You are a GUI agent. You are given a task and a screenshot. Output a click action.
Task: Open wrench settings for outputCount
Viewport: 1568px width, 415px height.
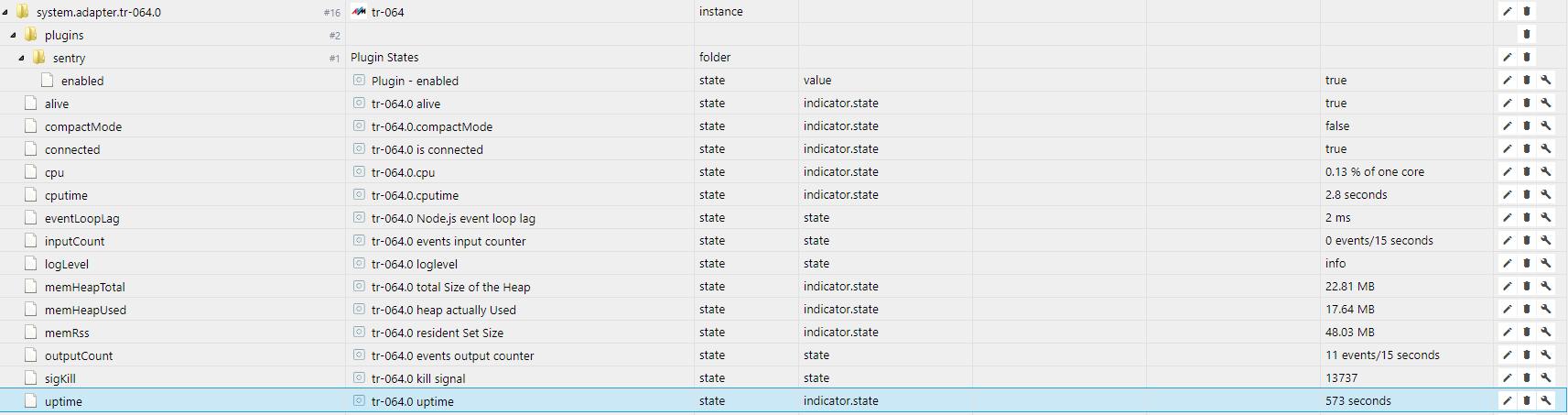(1545, 355)
